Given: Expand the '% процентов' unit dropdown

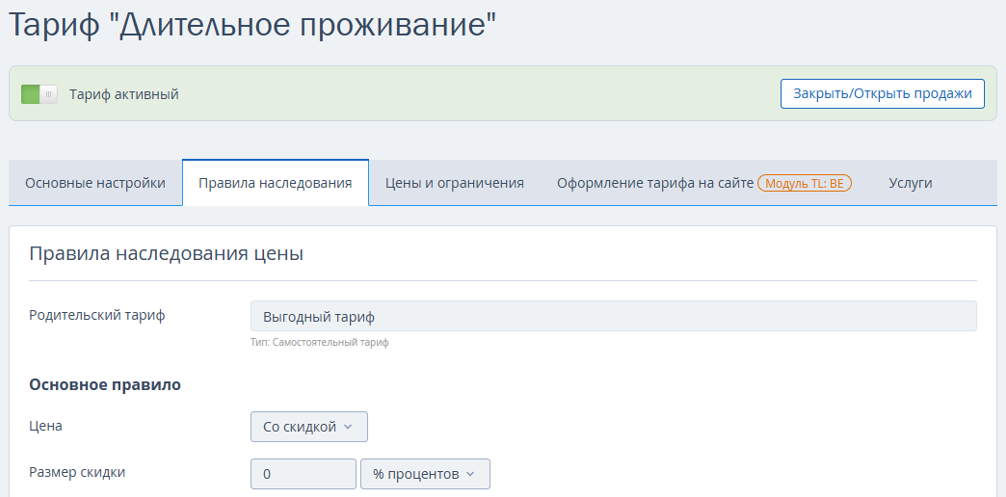Looking at the screenshot, I should (425, 474).
